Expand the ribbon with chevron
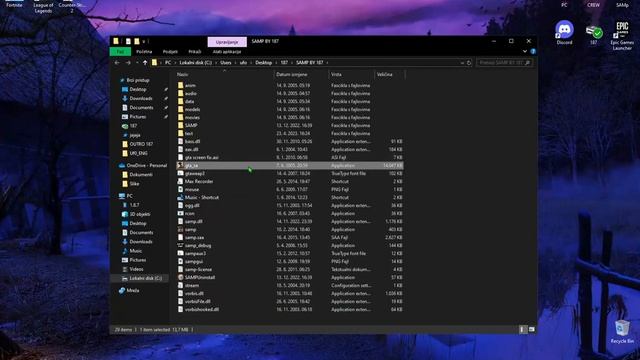Viewport: 640px width, 360px height. pyautogui.click(x=524, y=52)
